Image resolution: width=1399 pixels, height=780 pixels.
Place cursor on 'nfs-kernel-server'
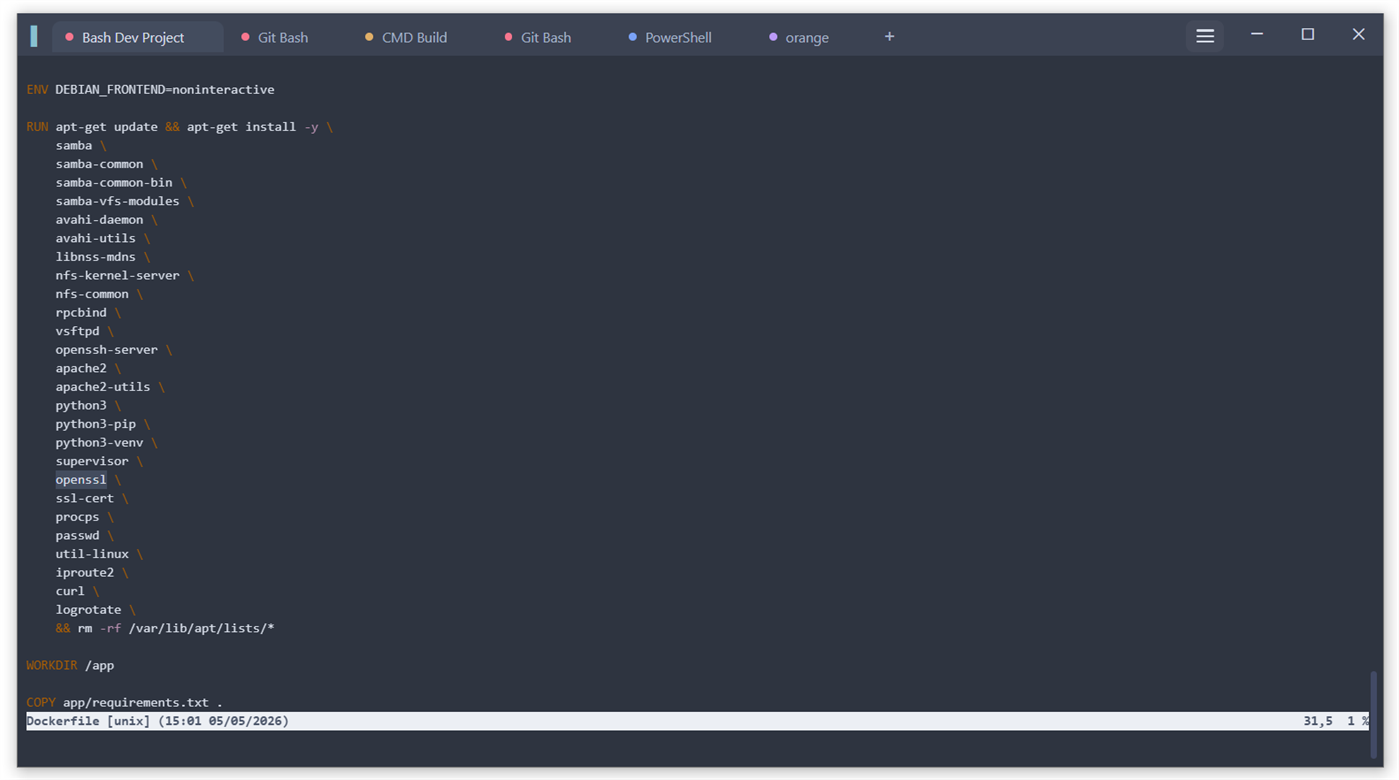[x=118, y=275]
